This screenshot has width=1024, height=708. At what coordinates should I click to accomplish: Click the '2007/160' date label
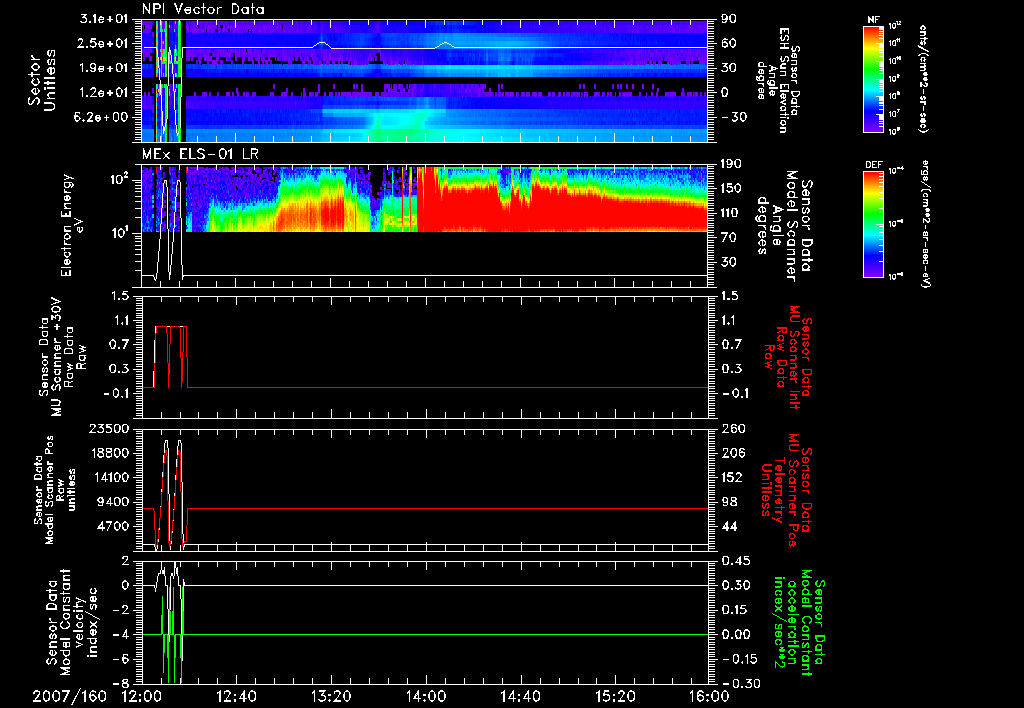click(x=69, y=696)
